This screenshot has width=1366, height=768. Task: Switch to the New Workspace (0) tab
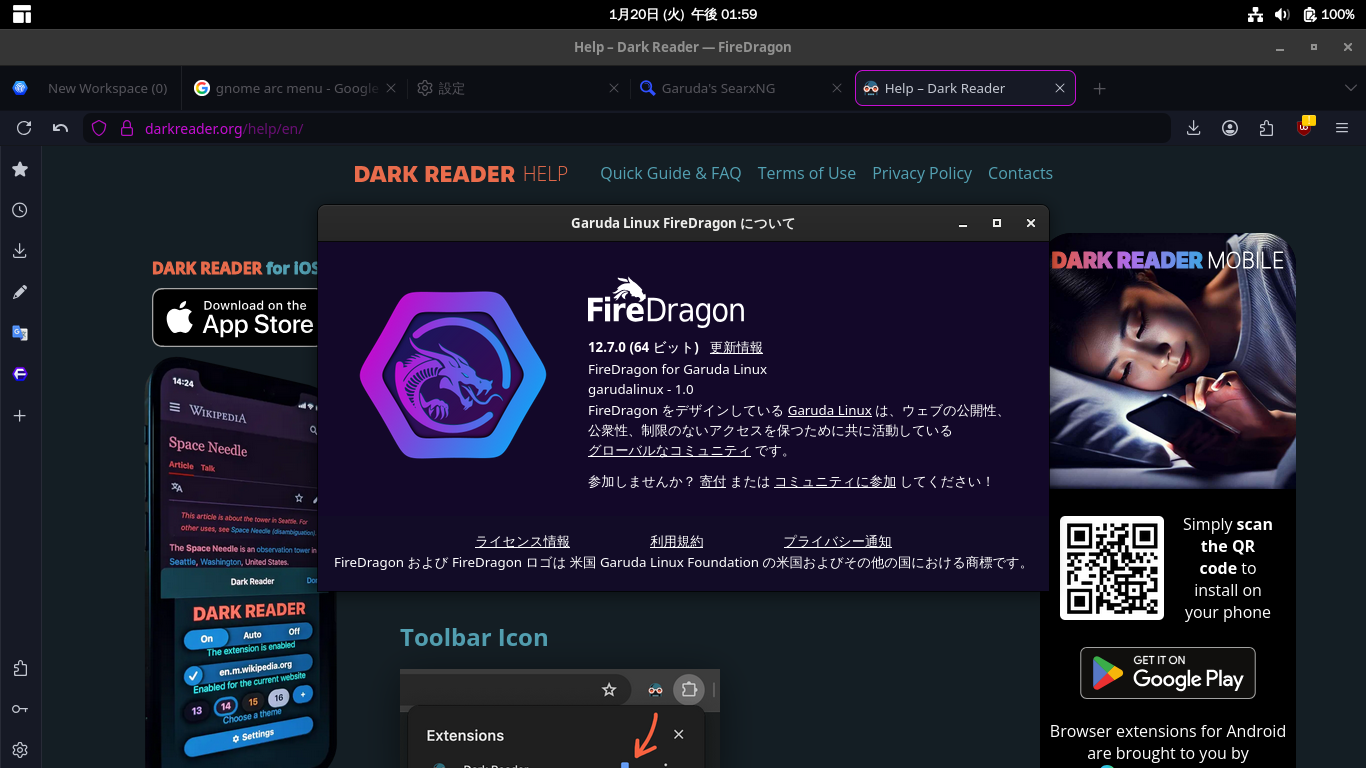[x=92, y=88]
